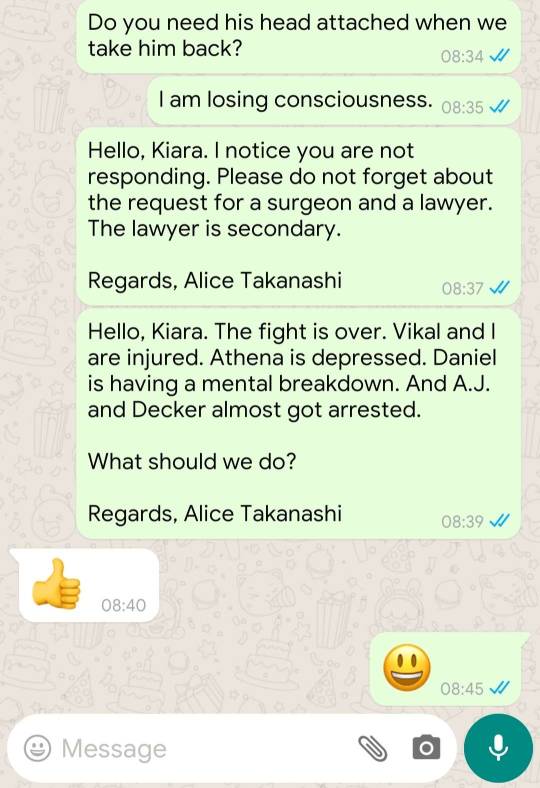
Task: Tap read ticks beside 08:39 timestamp
Action: (x=500, y=521)
